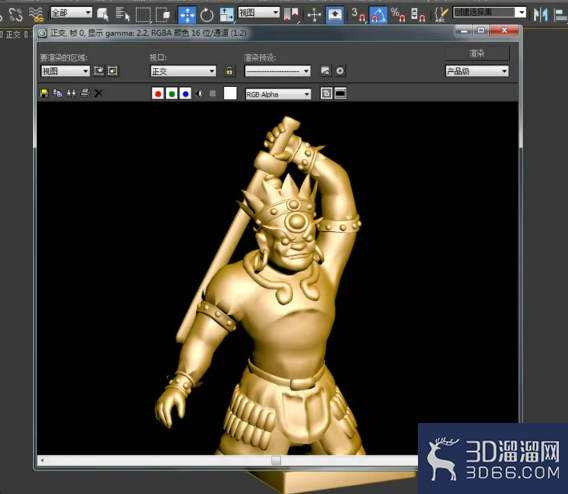568x494 pixels.
Task: Open the Select by Name list icon
Action: pos(122,15)
